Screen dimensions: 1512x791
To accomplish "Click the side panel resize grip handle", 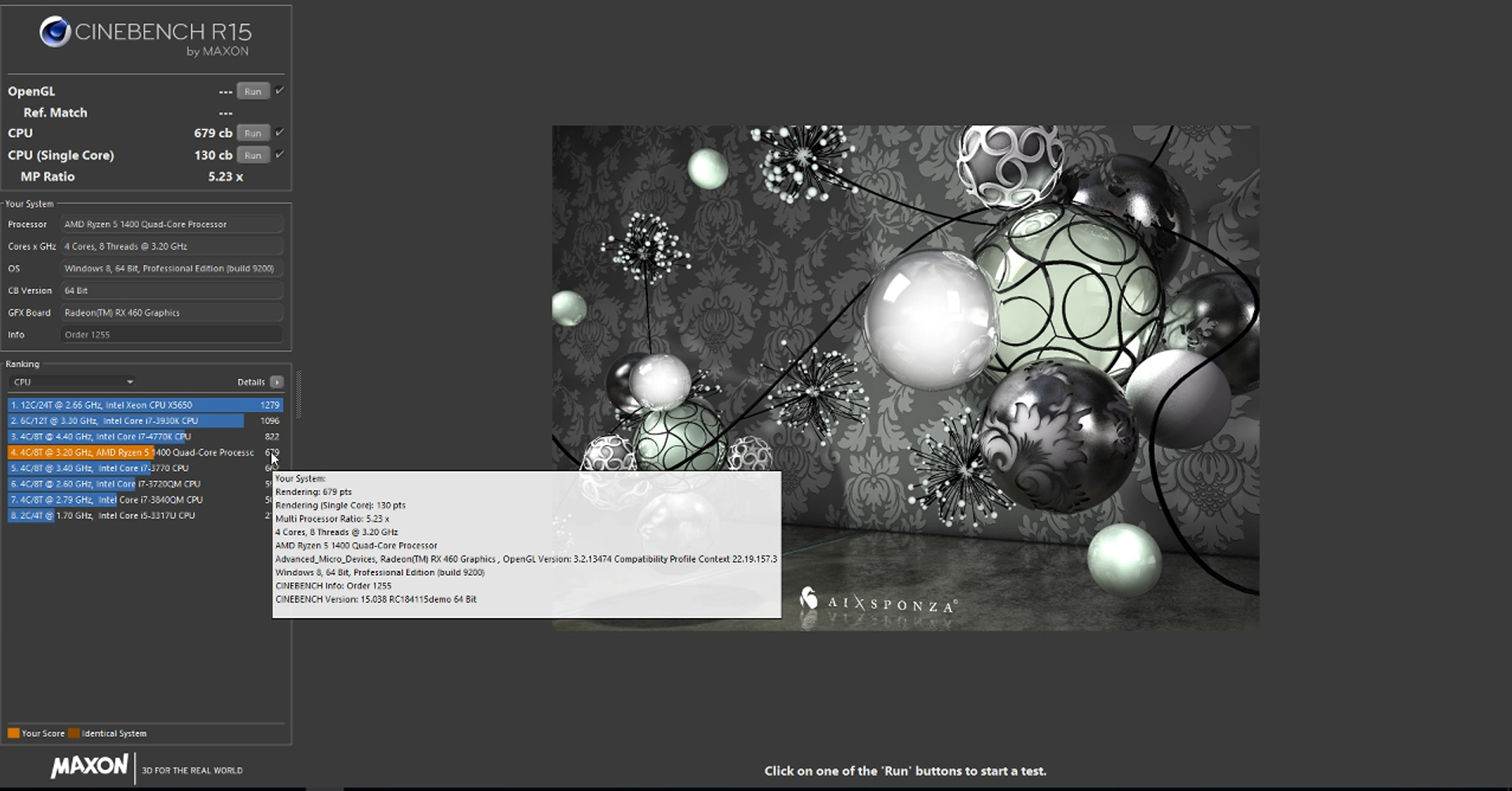I will pyautogui.click(x=298, y=393).
